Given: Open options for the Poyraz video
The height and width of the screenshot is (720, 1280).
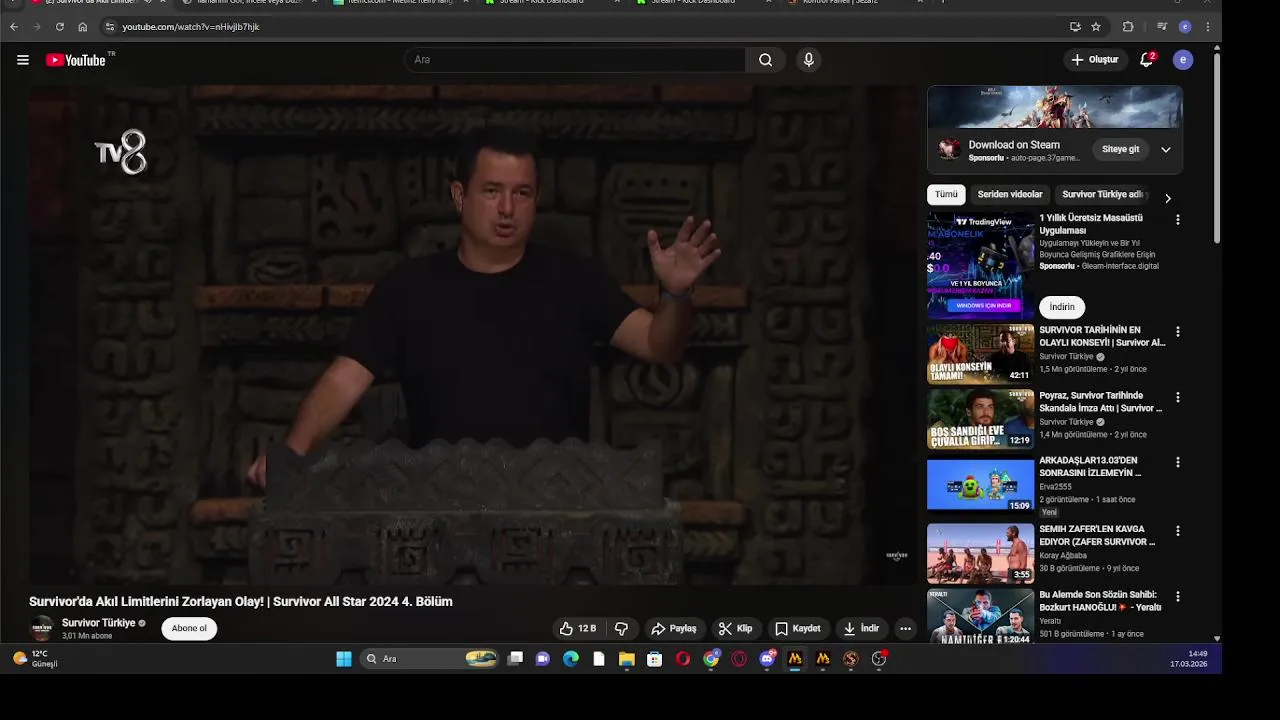Looking at the screenshot, I should pyautogui.click(x=1177, y=397).
